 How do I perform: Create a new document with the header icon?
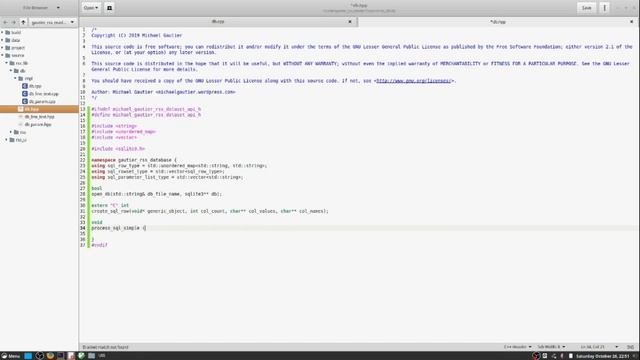[x=109, y=8]
